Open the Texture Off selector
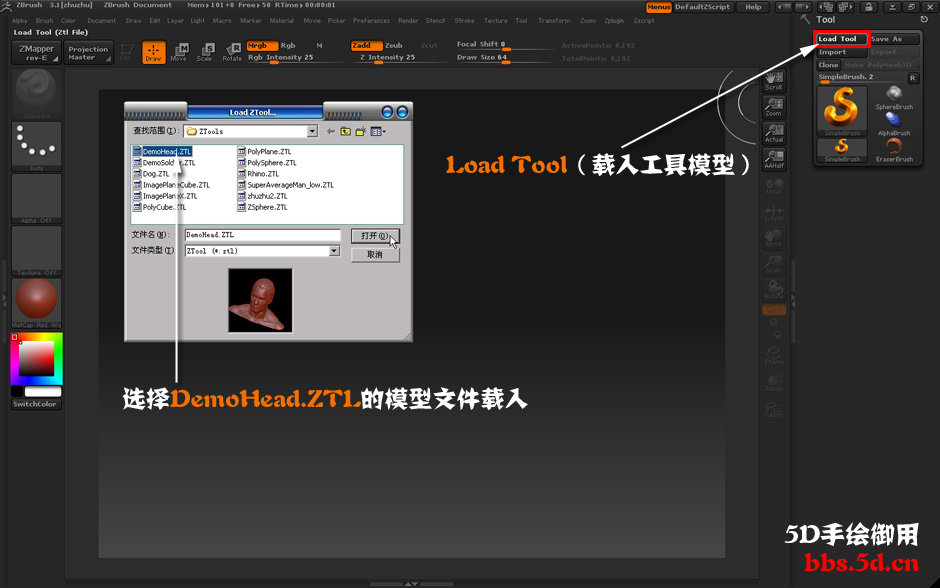Viewport: 940px width, 588px height. pos(37,251)
